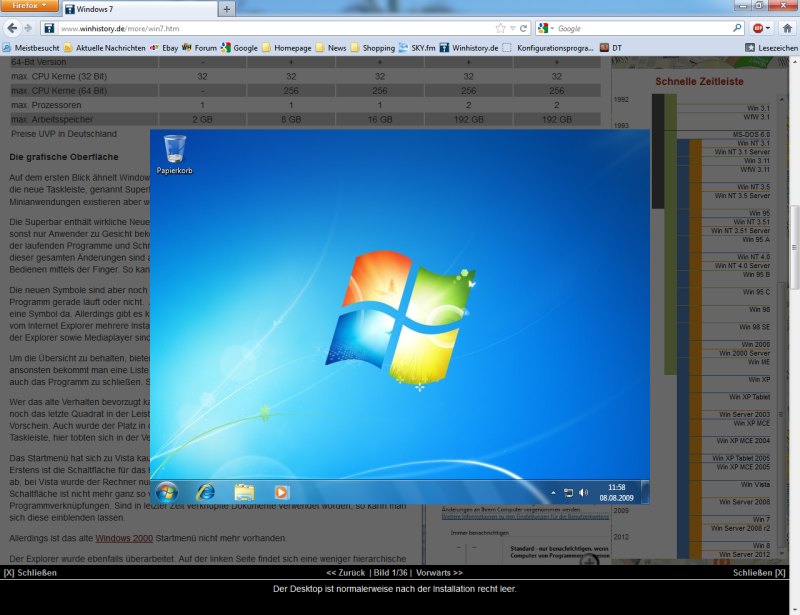Go forward with the browser forward arrow

(29, 29)
